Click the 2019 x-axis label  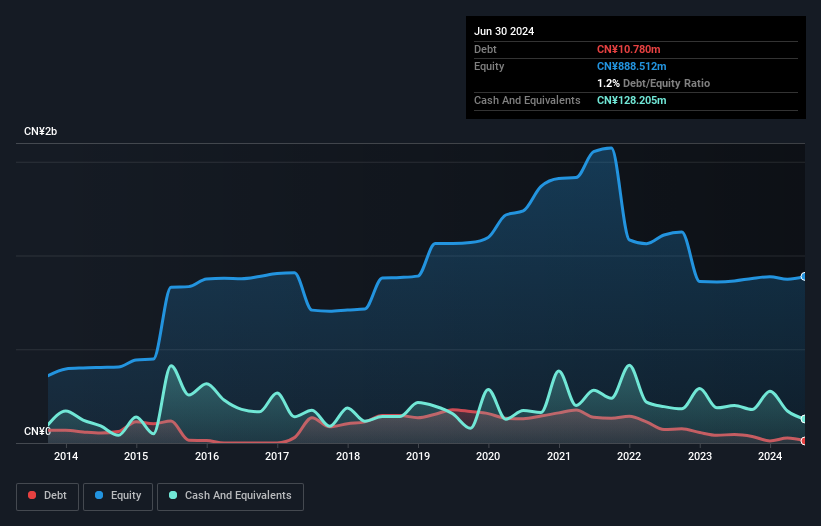(x=418, y=456)
